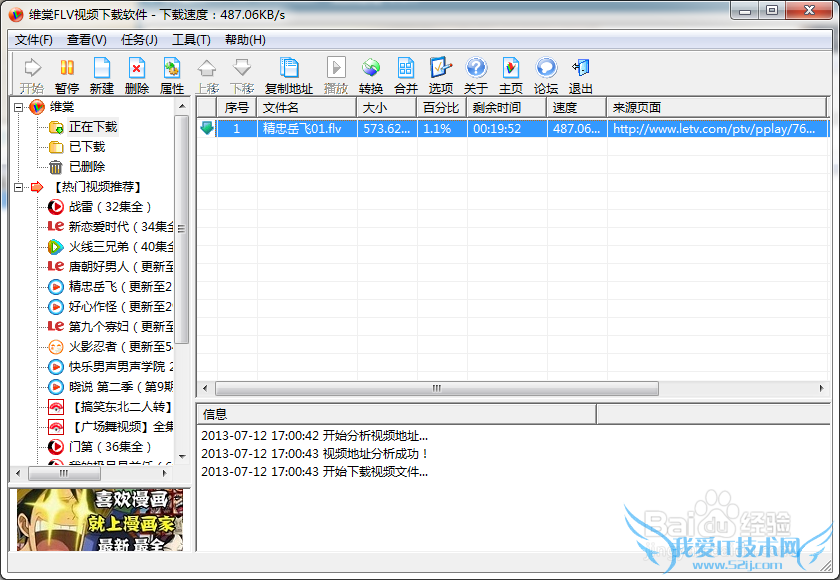Sort by 剩余时间 column header

pos(507,108)
